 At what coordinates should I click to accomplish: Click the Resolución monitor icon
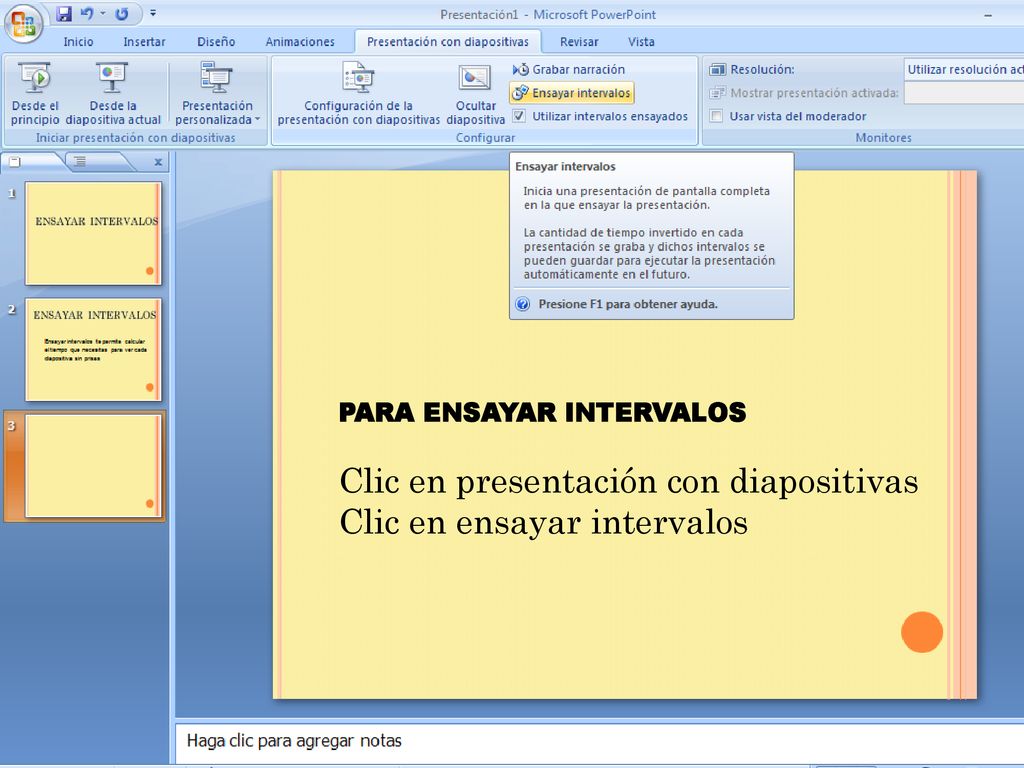point(718,69)
